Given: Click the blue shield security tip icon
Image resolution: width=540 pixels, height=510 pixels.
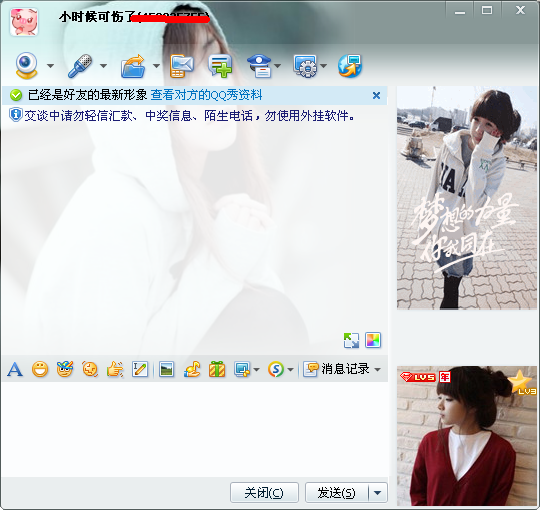Looking at the screenshot, I should tap(15, 115).
